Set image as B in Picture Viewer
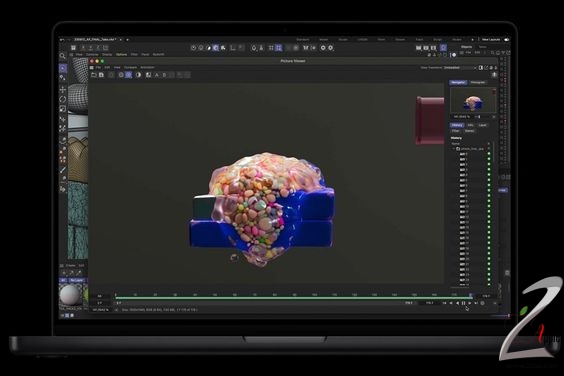Viewport: 564px width, 376px height. pyautogui.click(x=164, y=75)
